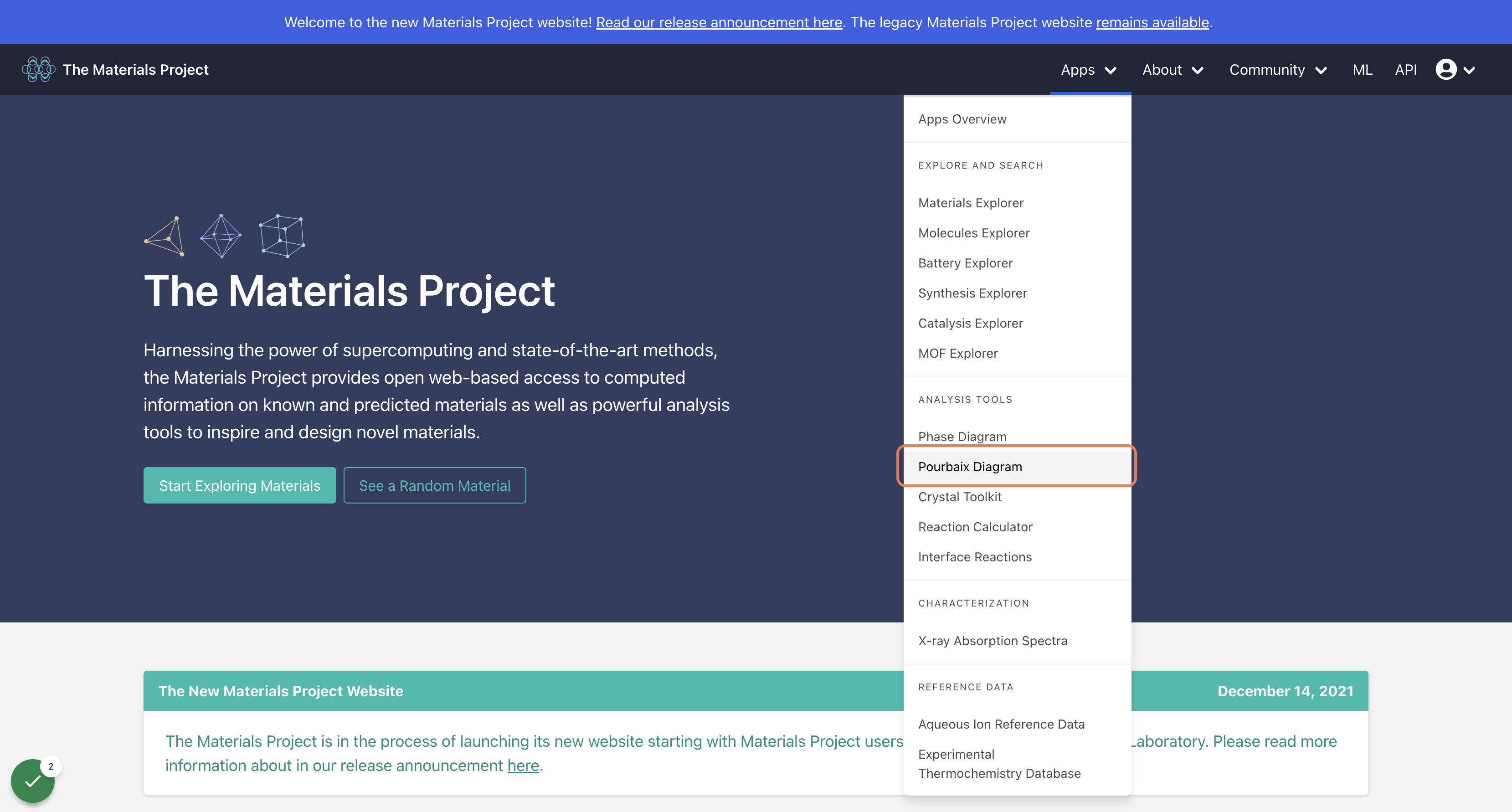Click the Materials Project logo icon

point(38,69)
